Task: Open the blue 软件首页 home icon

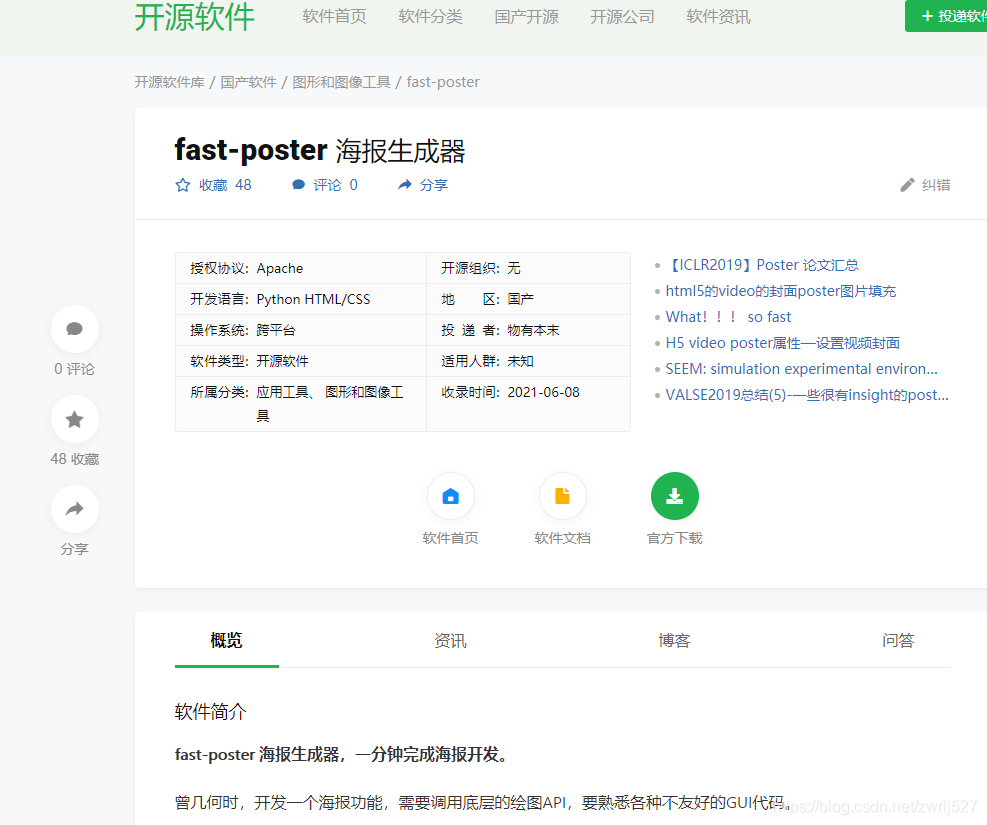Action: [451, 497]
